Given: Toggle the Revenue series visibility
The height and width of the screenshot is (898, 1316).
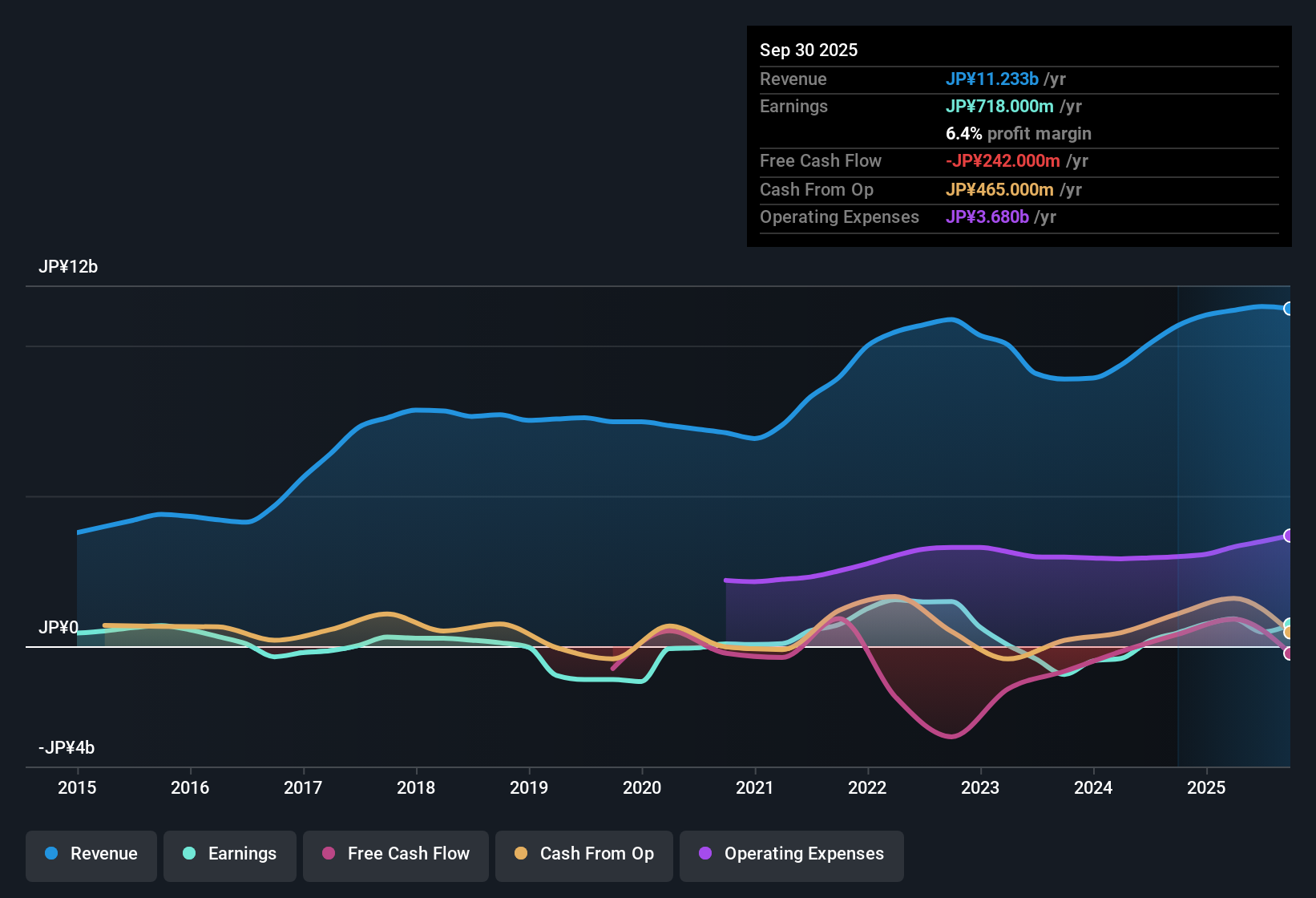Looking at the screenshot, I should point(91,854).
